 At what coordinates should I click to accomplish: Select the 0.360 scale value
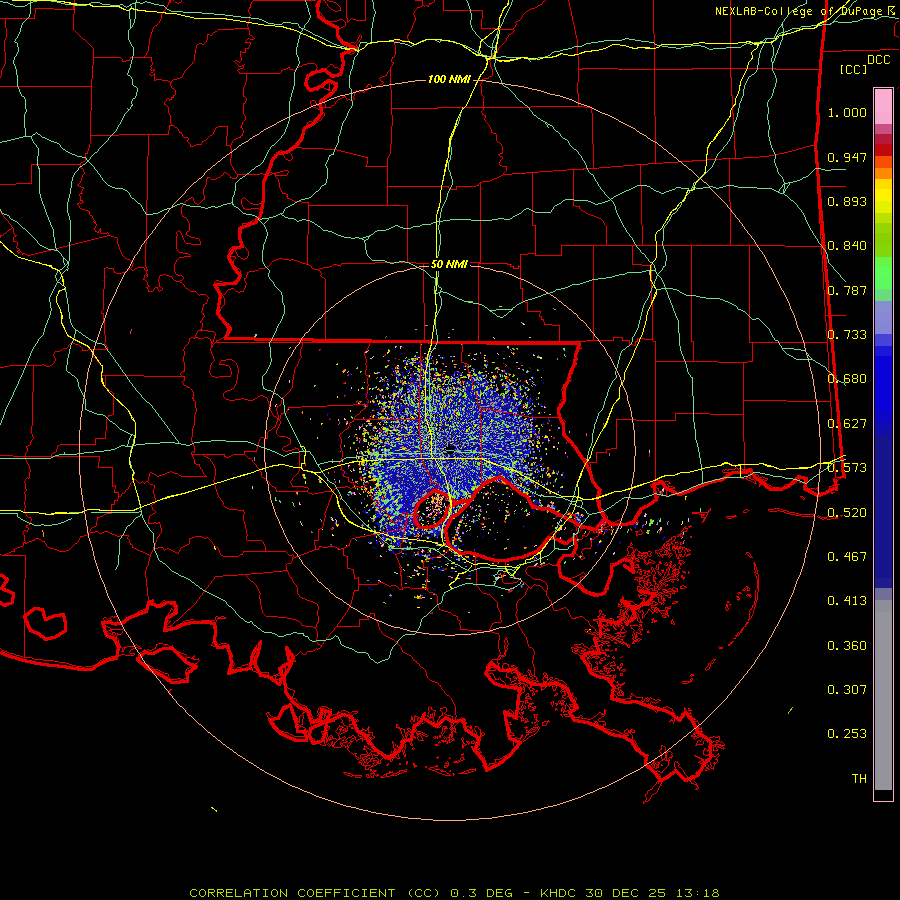(847, 646)
